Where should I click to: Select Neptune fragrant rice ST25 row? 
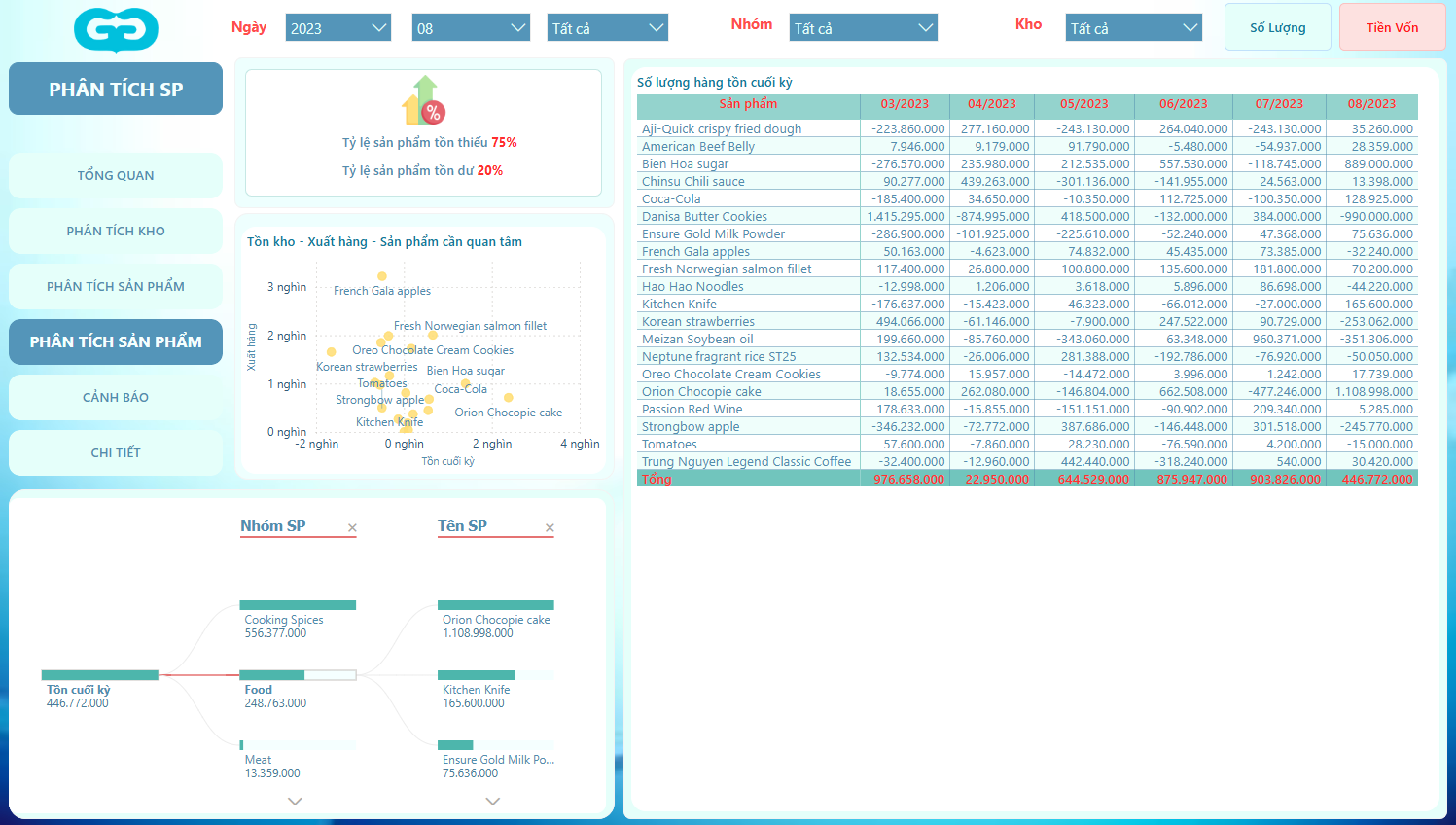point(1027,356)
